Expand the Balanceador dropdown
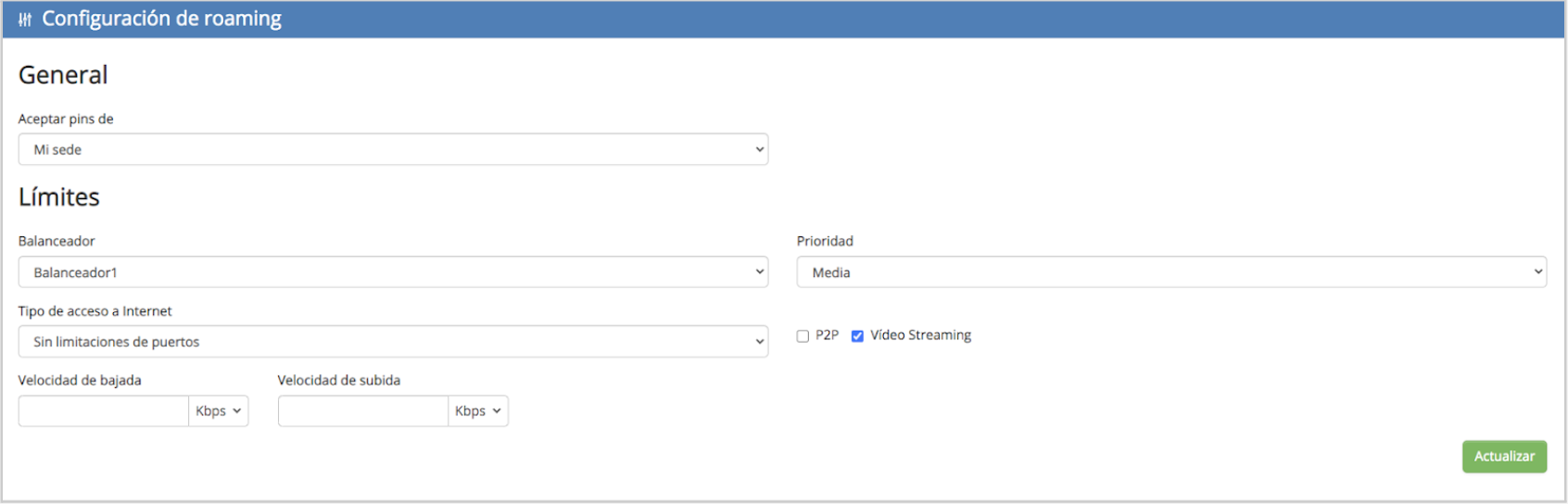This screenshot has height=504, width=1568. (x=393, y=272)
